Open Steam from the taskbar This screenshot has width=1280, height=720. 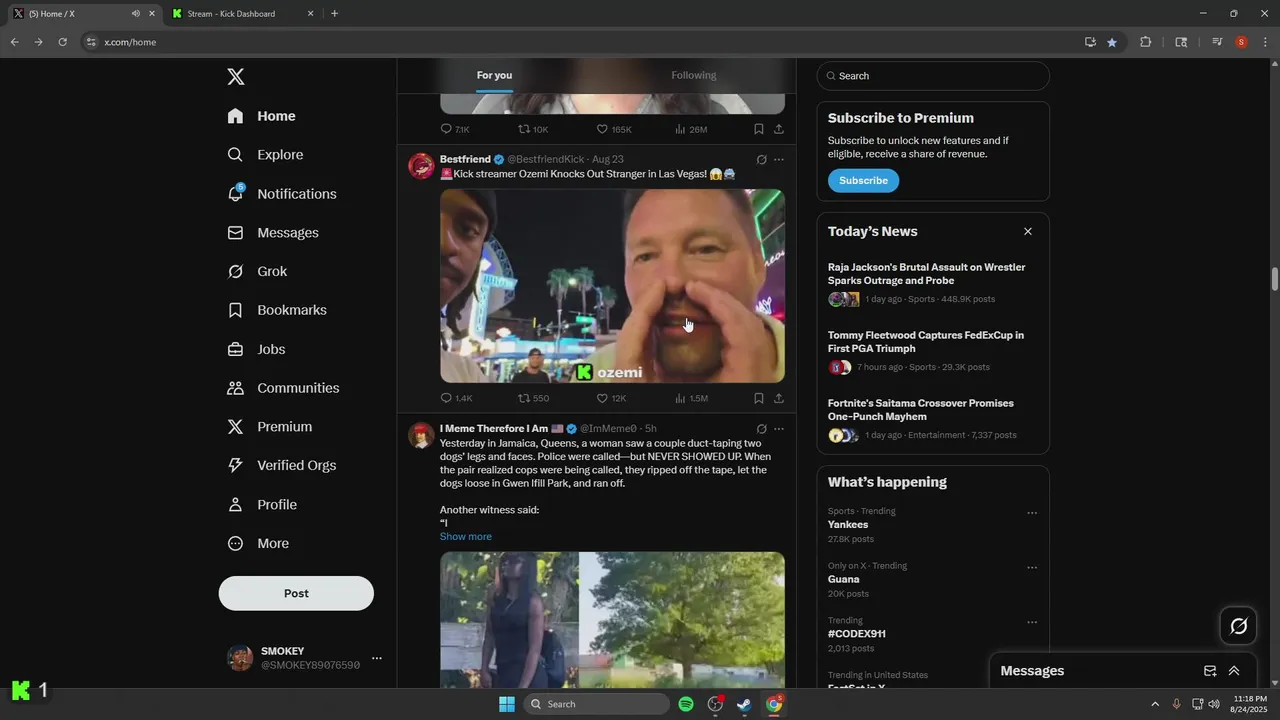tap(744, 704)
